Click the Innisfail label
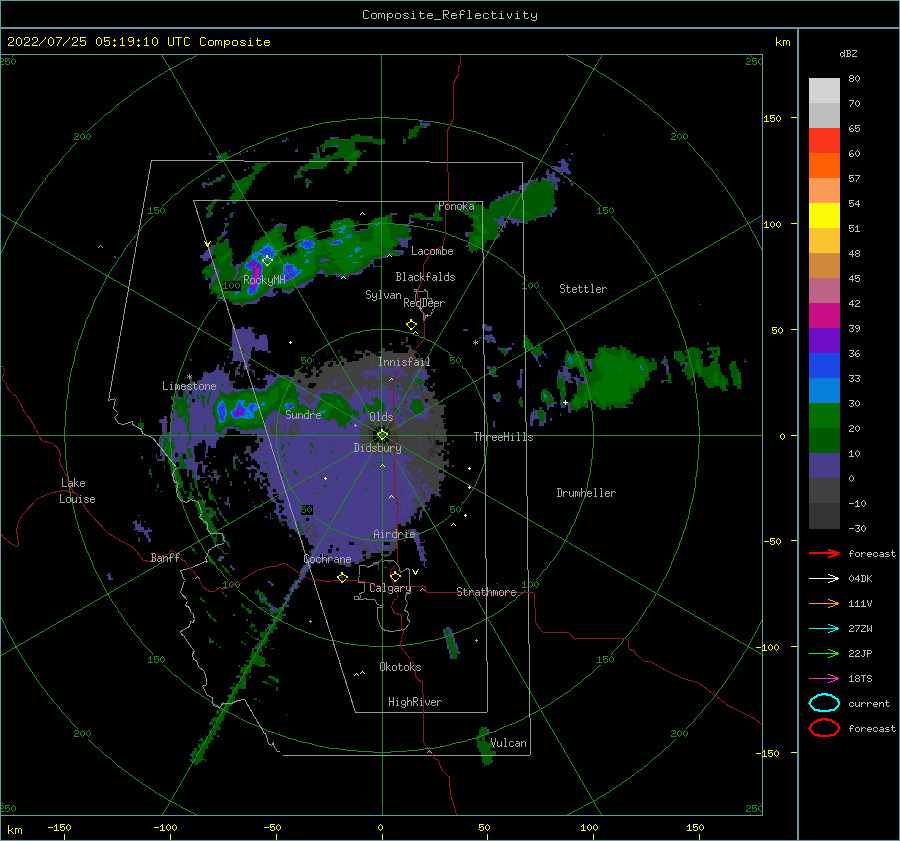 tap(404, 362)
